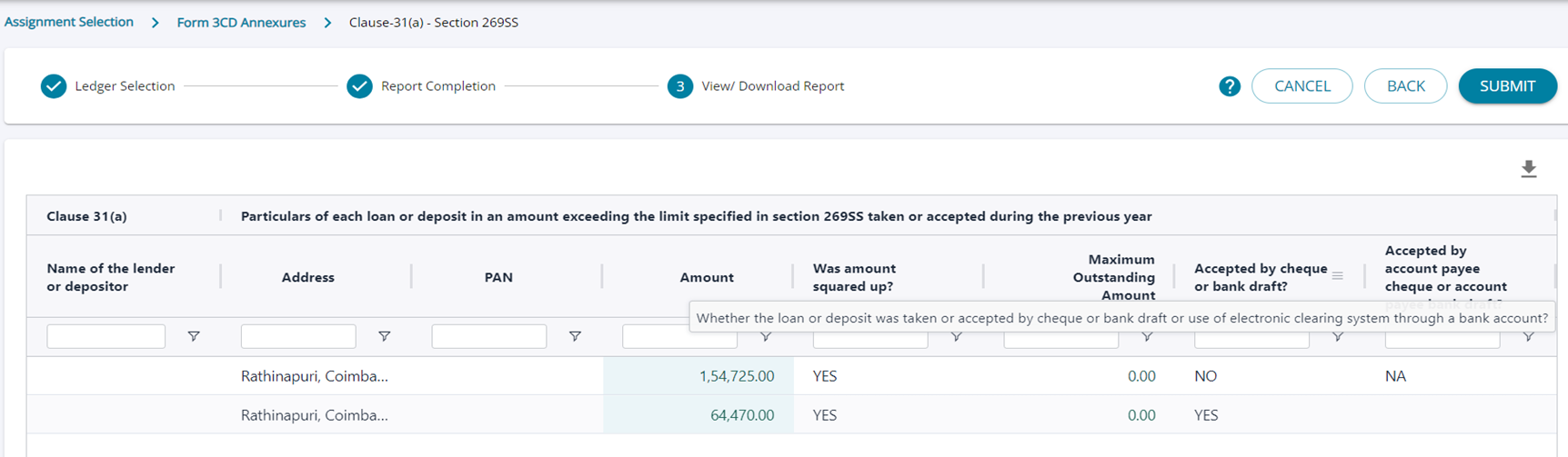
Task: Open filter icon for Was amount squared up column
Action: (x=956, y=337)
